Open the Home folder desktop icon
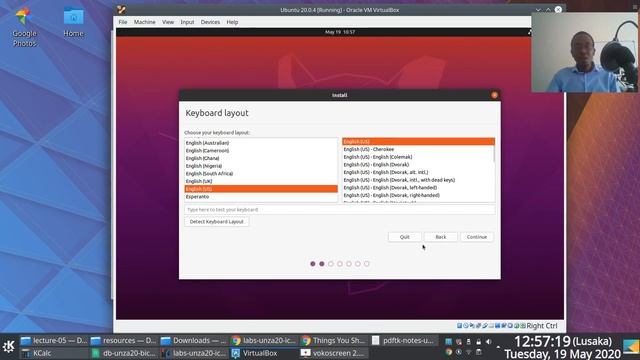 pyautogui.click(x=73, y=23)
